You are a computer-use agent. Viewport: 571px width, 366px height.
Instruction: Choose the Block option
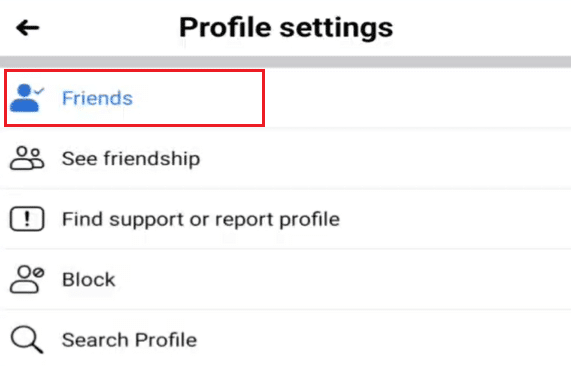point(88,280)
